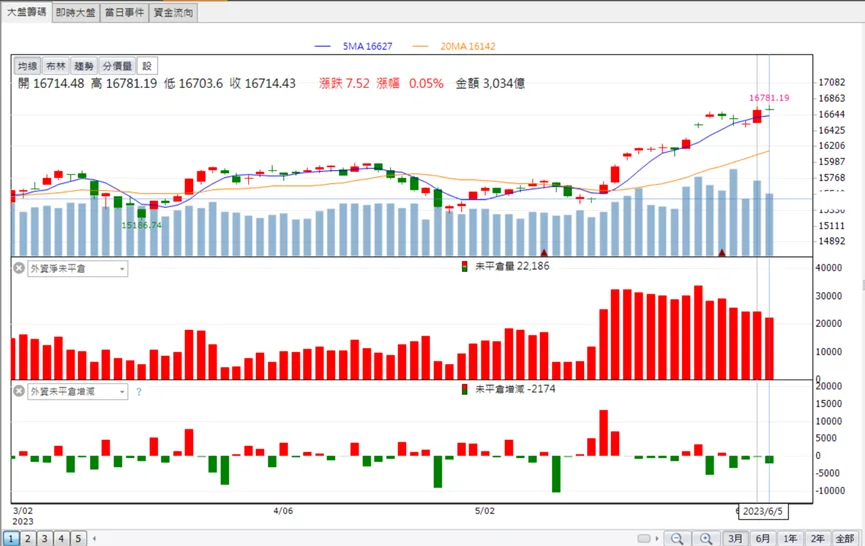
Task: Click the 4/06 date axis label
Action: point(283,511)
